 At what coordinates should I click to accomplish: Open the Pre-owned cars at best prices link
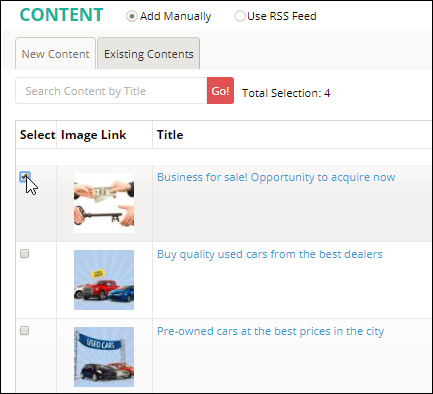coord(270,331)
